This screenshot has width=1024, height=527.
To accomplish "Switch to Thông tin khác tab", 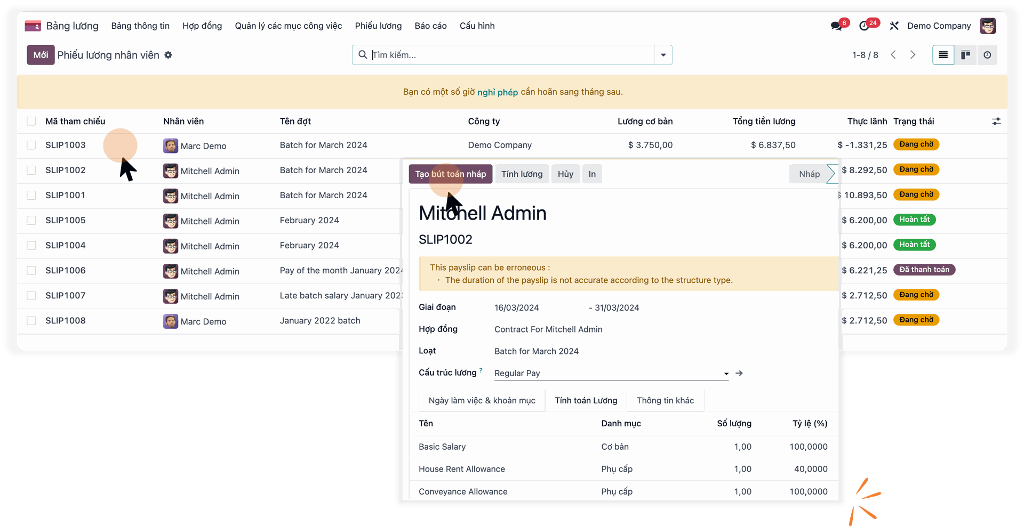I will [665, 400].
